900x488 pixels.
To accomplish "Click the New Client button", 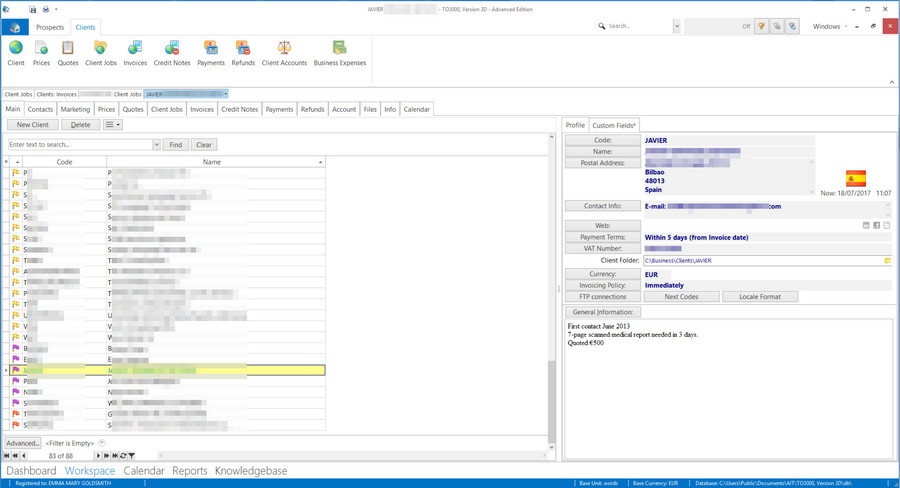I will coord(33,125).
